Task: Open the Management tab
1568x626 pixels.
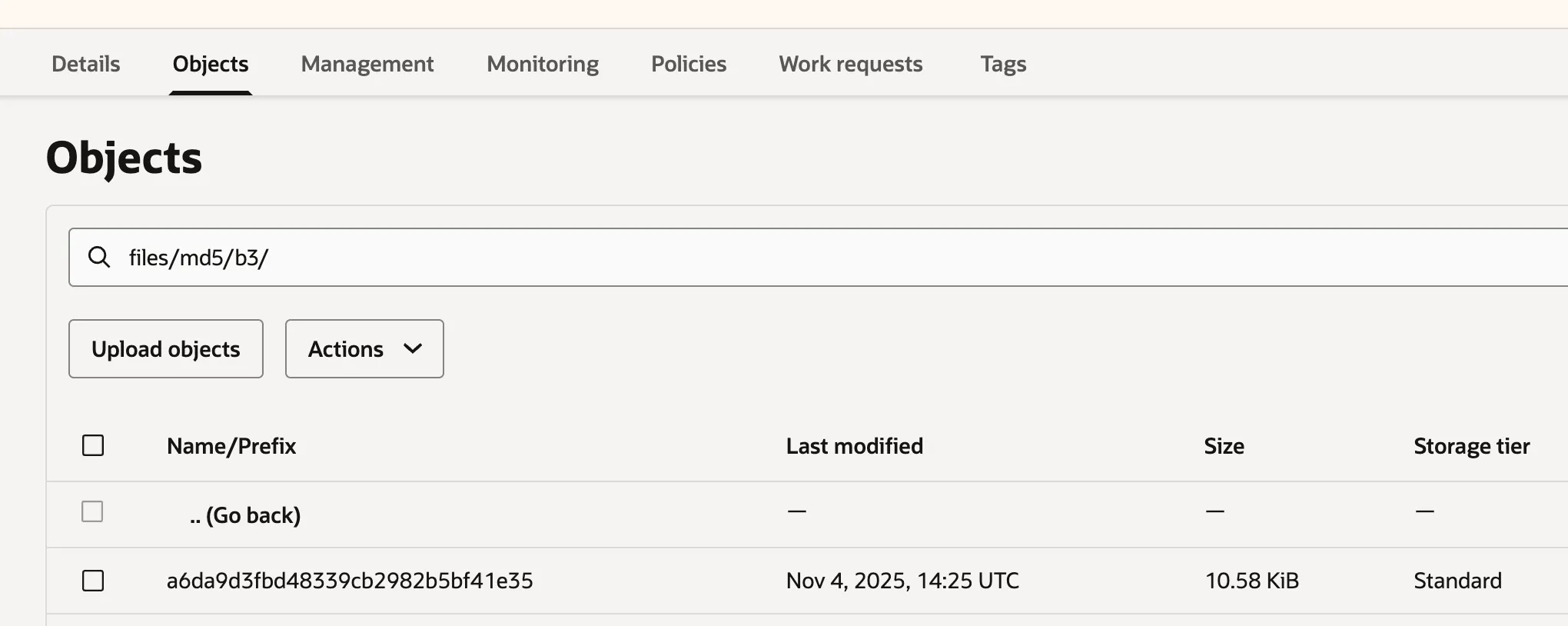Action: tap(367, 64)
